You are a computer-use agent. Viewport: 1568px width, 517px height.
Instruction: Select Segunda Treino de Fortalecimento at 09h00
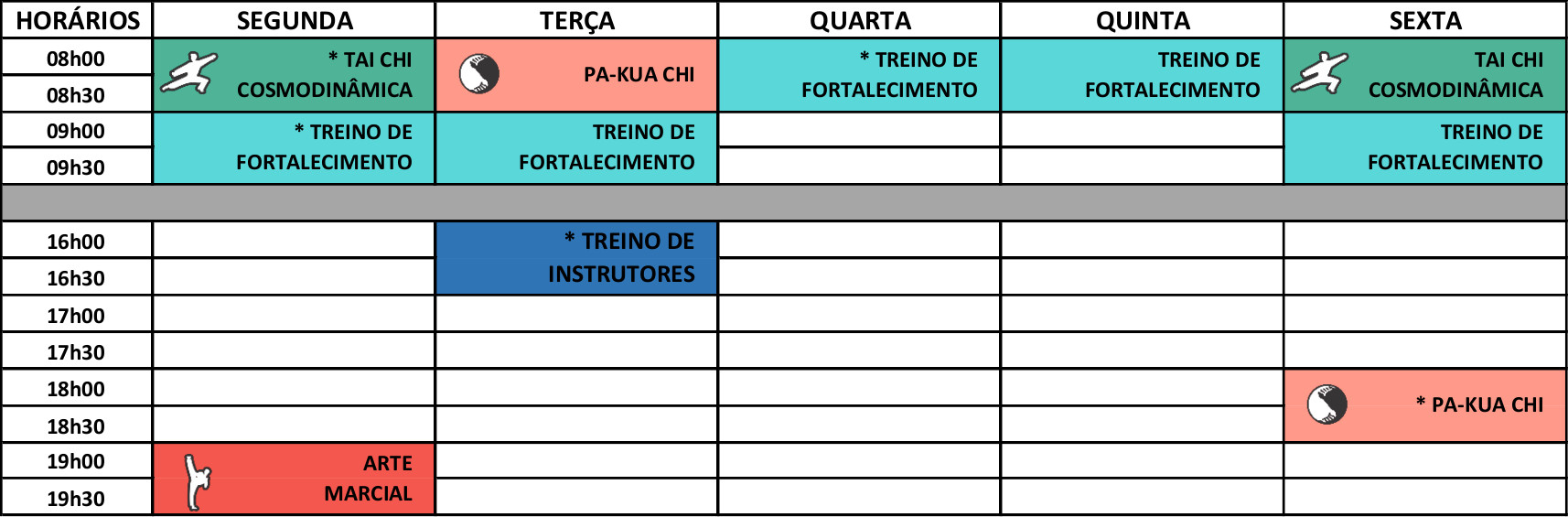coord(294,148)
